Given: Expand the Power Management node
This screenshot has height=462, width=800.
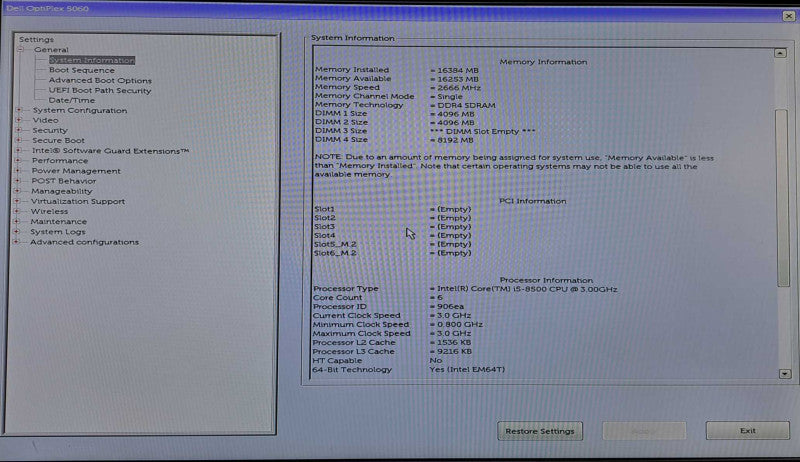Looking at the screenshot, I should pos(18,171).
